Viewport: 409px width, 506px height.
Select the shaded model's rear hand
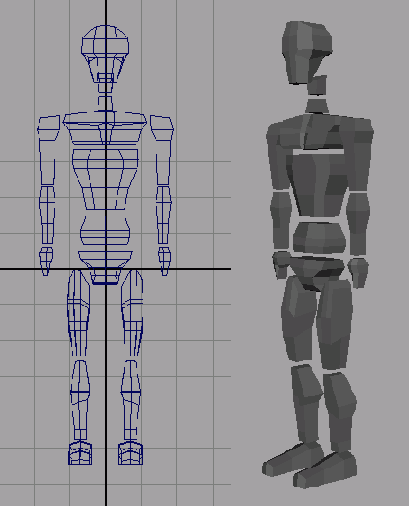coord(358,272)
